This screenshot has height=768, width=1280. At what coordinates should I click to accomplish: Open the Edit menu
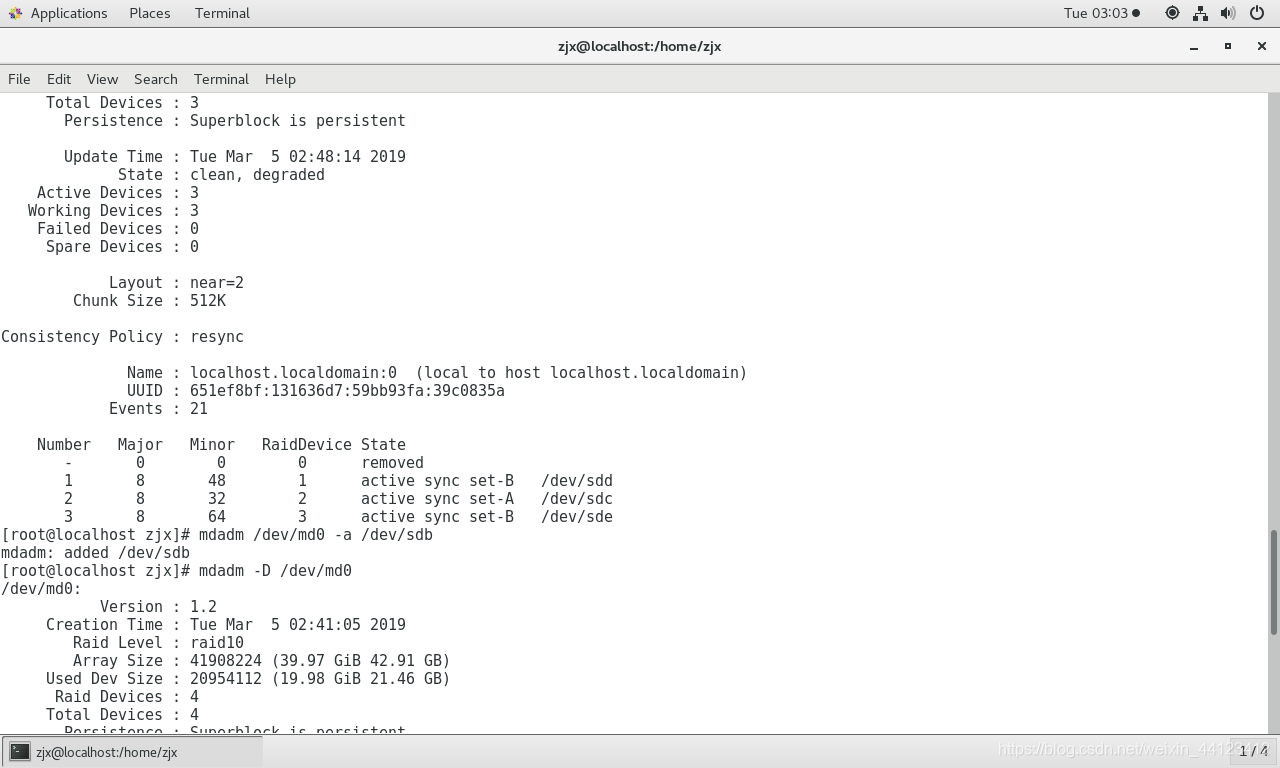point(59,79)
